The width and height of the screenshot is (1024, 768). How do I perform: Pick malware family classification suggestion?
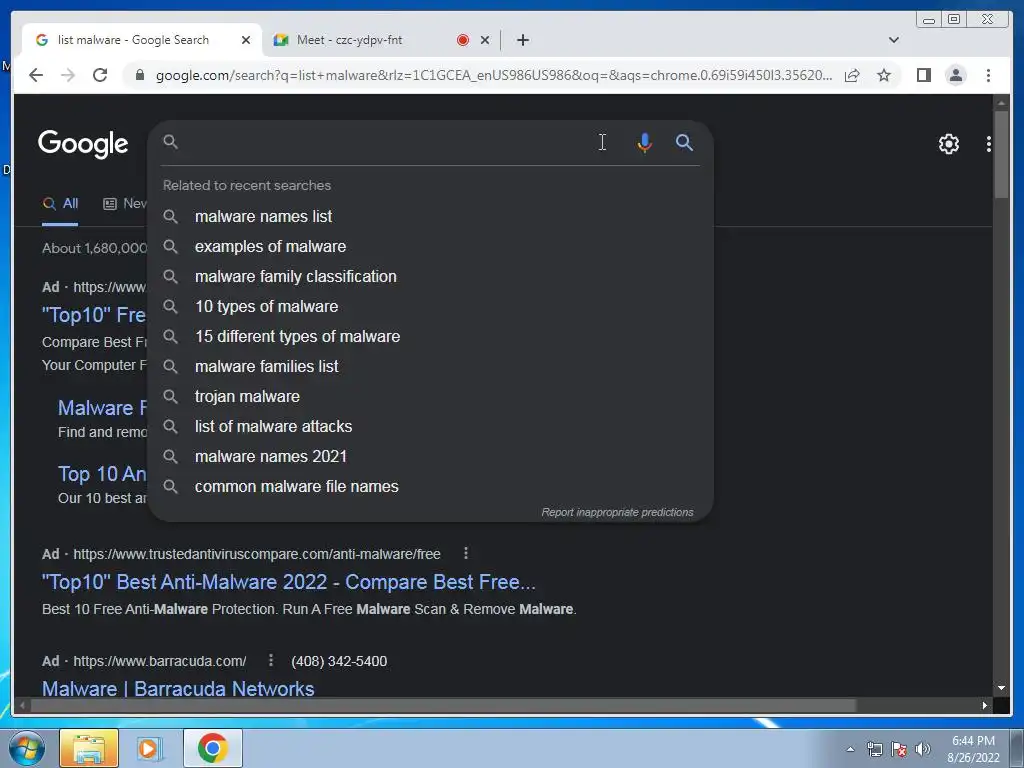tap(430, 276)
